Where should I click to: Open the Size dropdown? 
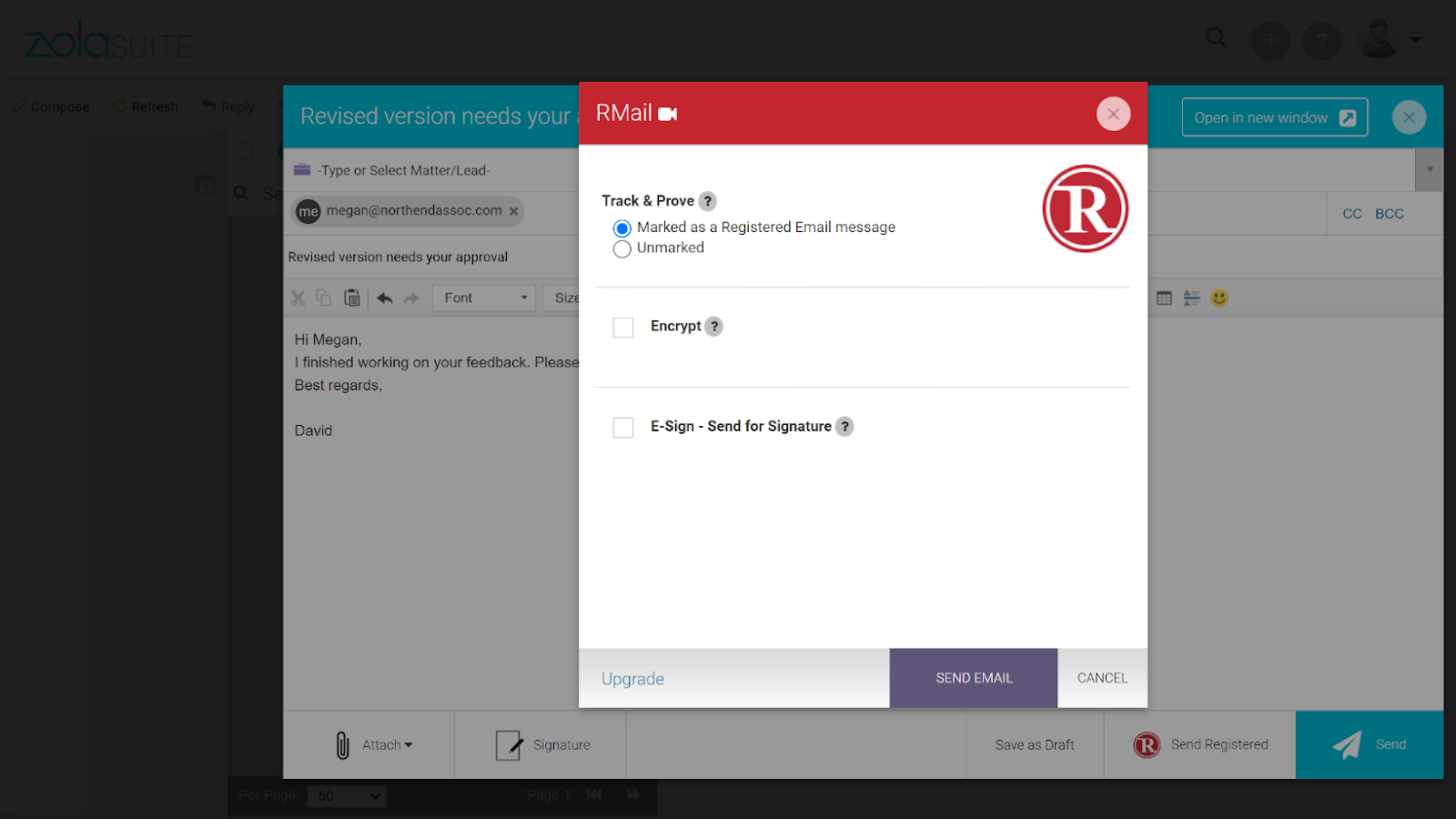click(x=561, y=298)
